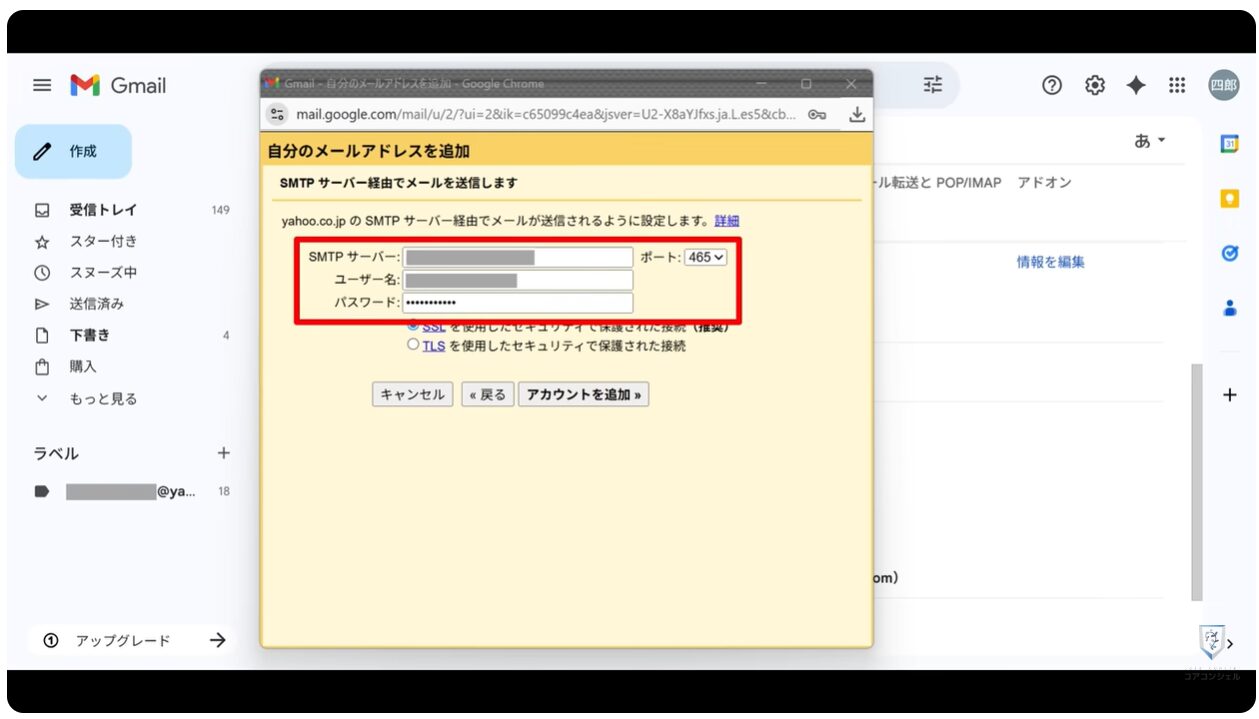Expand もっと見る in the left sidebar
The height and width of the screenshot is (719, 1259).
click(x=102, y=398)
